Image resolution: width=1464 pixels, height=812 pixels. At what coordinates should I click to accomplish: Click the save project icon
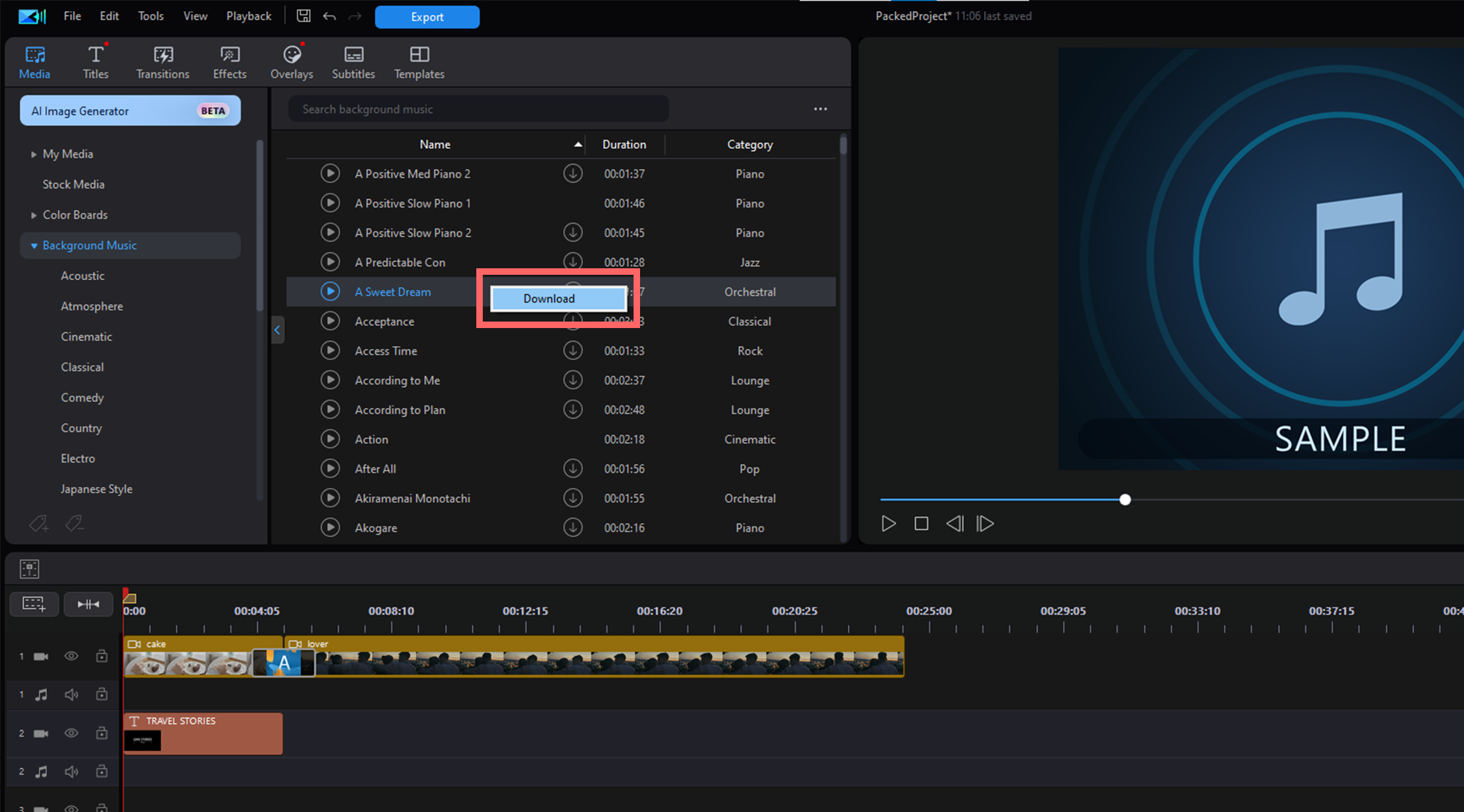click(x=303, y=16)
